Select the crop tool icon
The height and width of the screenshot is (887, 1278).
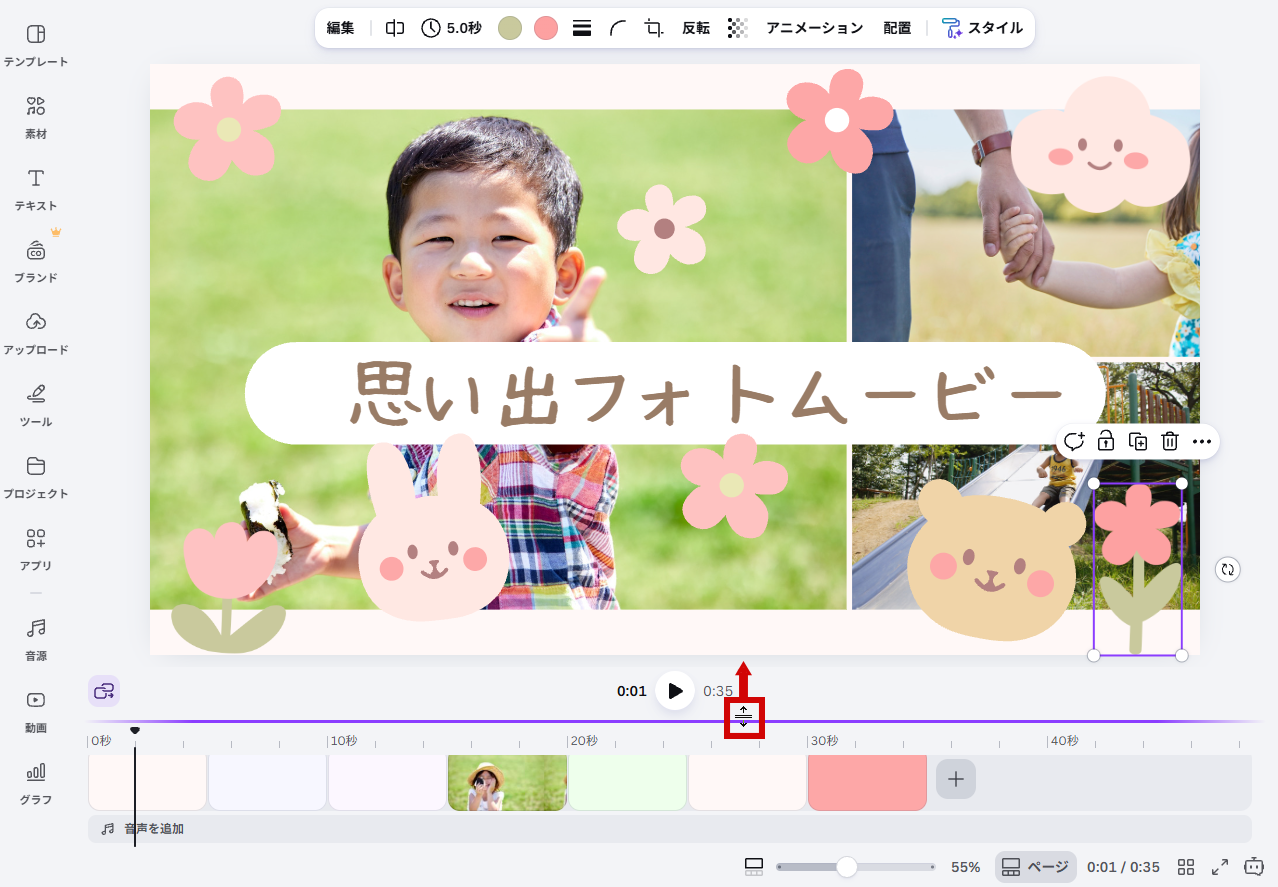coord(654,28)
